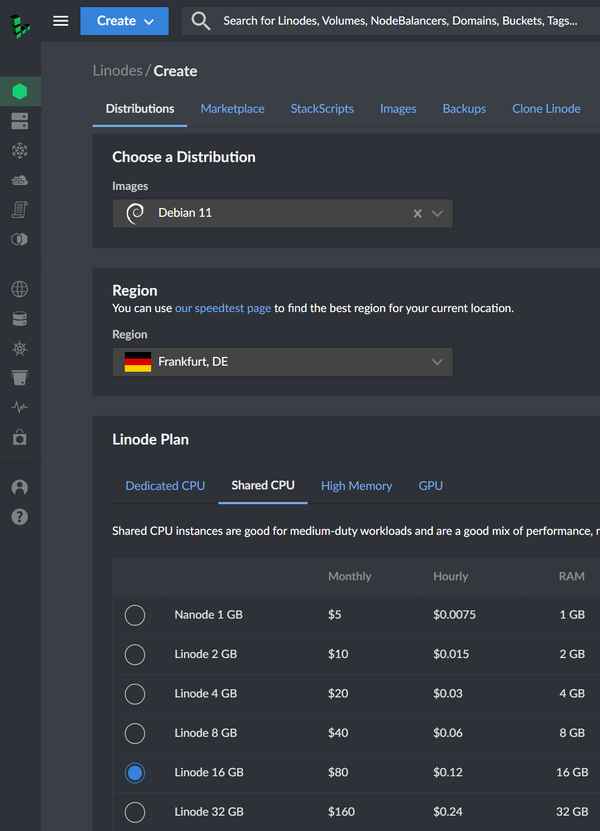Clear the selected Debian 11 image
This screenshot has width=600, height=831.
(x=417, y=213)
